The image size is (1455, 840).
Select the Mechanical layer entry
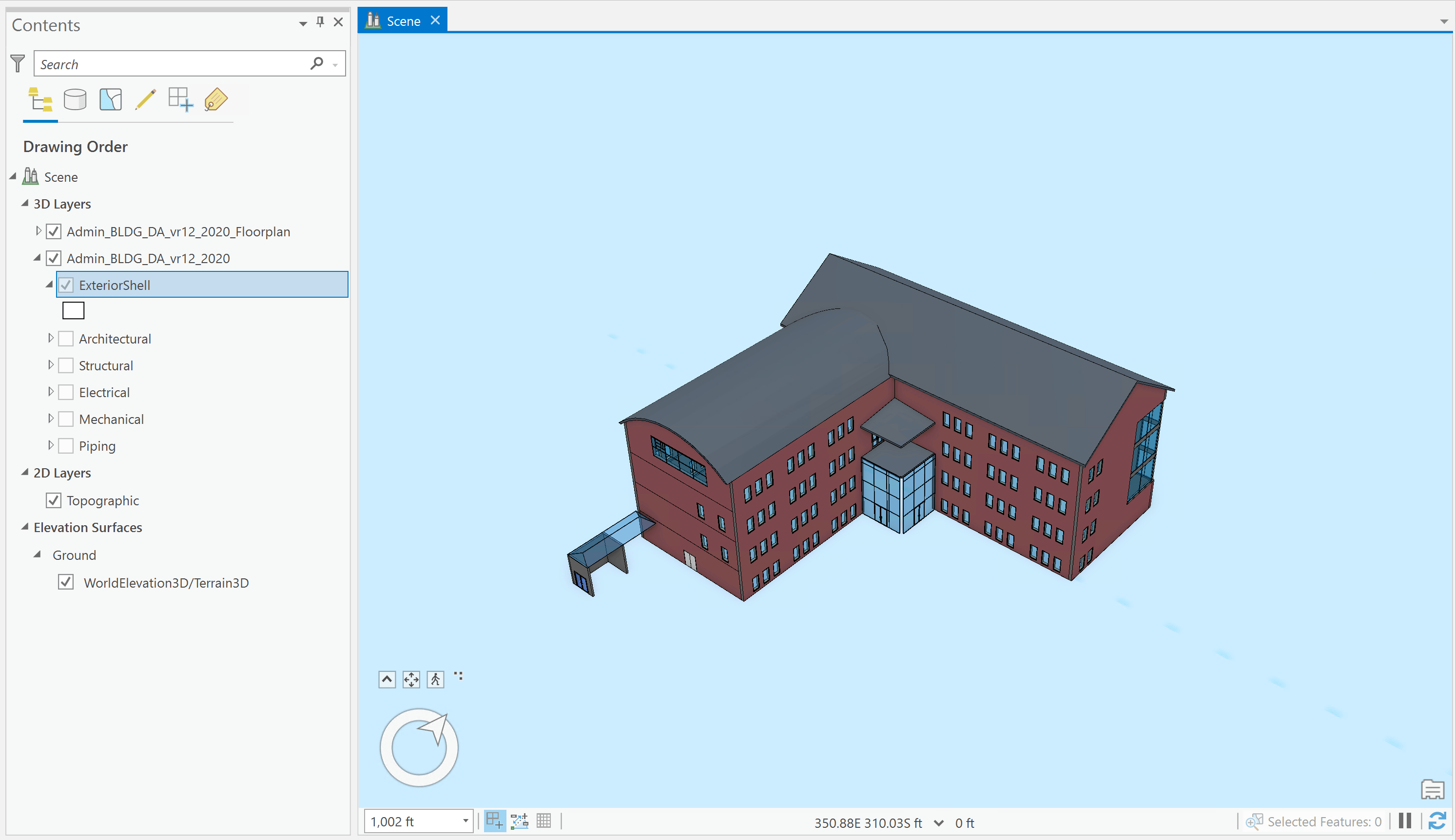(x=112, y=420)
